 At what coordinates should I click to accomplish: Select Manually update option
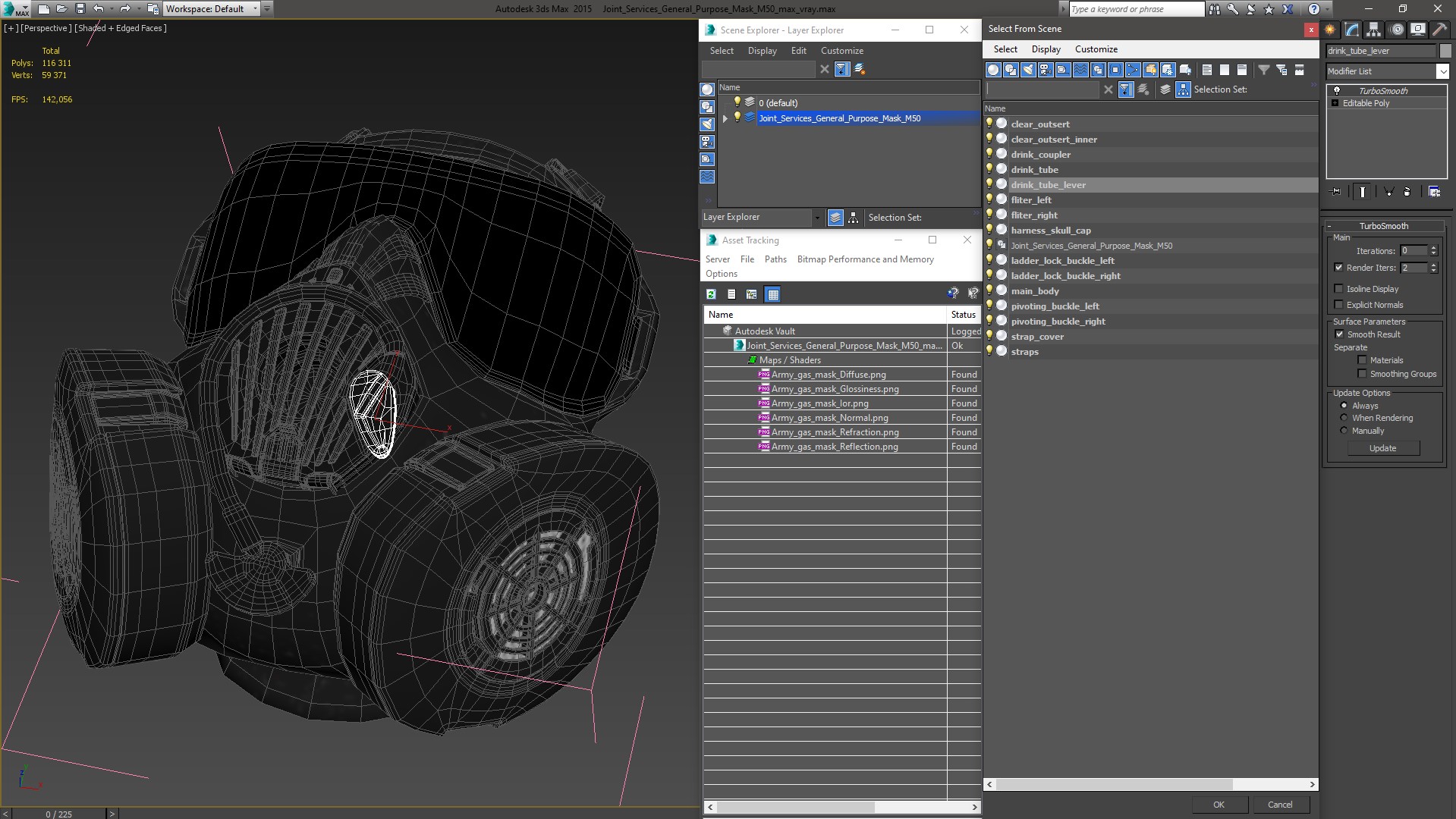(x=1344, y=431)
